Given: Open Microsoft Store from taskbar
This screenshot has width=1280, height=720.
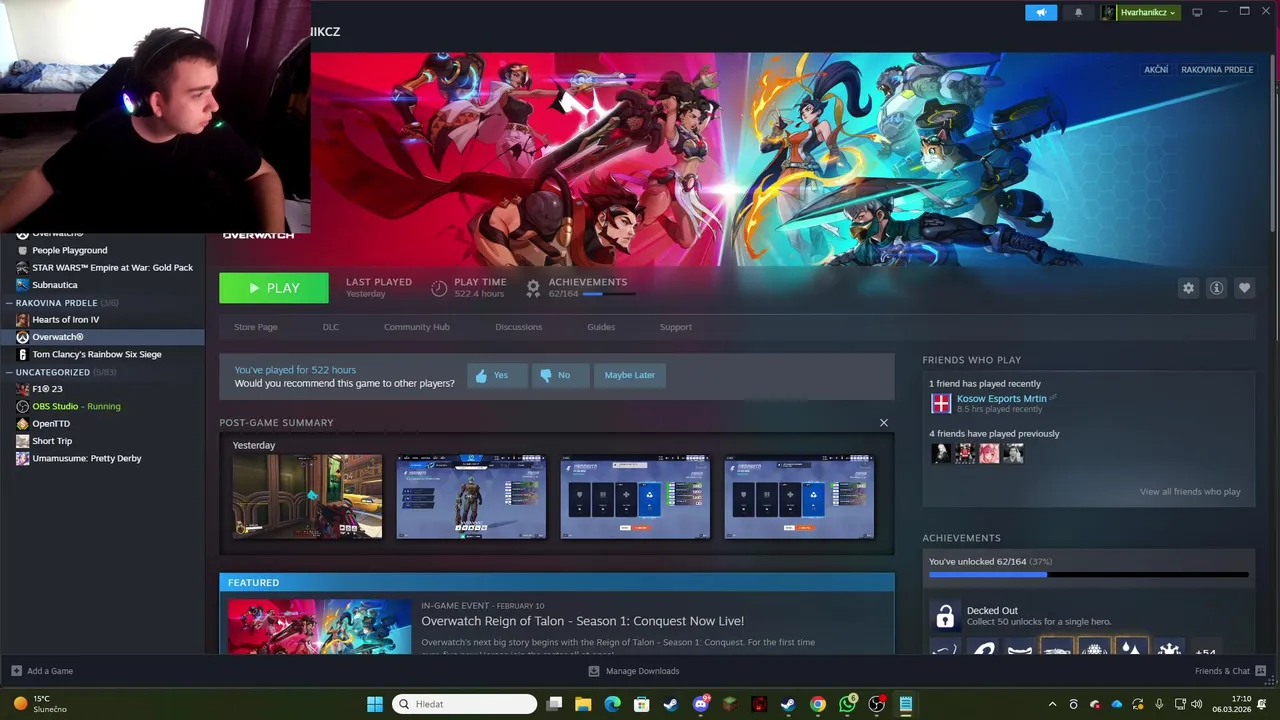Looking at the screenshot, I should (641, 704).
